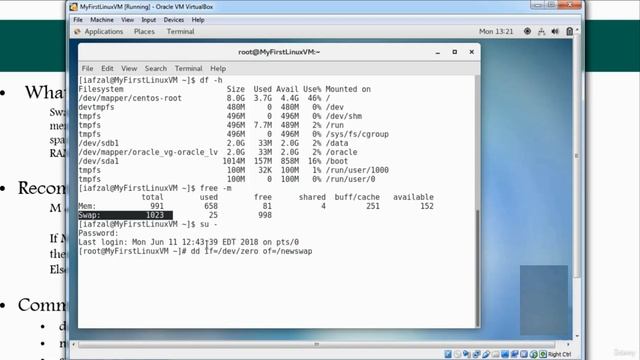Open the Terminal app menu in top bar
640x360 pixels.
coord(180,31)
